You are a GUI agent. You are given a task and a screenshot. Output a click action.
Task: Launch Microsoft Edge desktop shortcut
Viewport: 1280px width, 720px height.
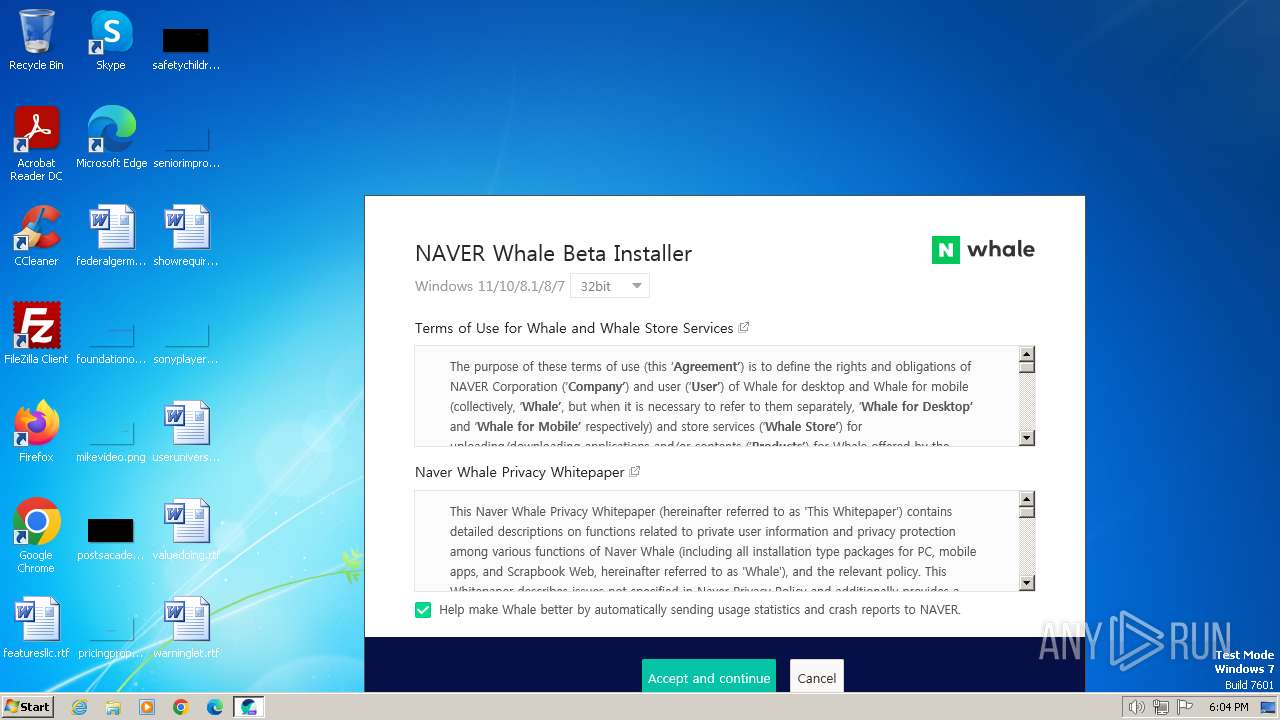111,138
